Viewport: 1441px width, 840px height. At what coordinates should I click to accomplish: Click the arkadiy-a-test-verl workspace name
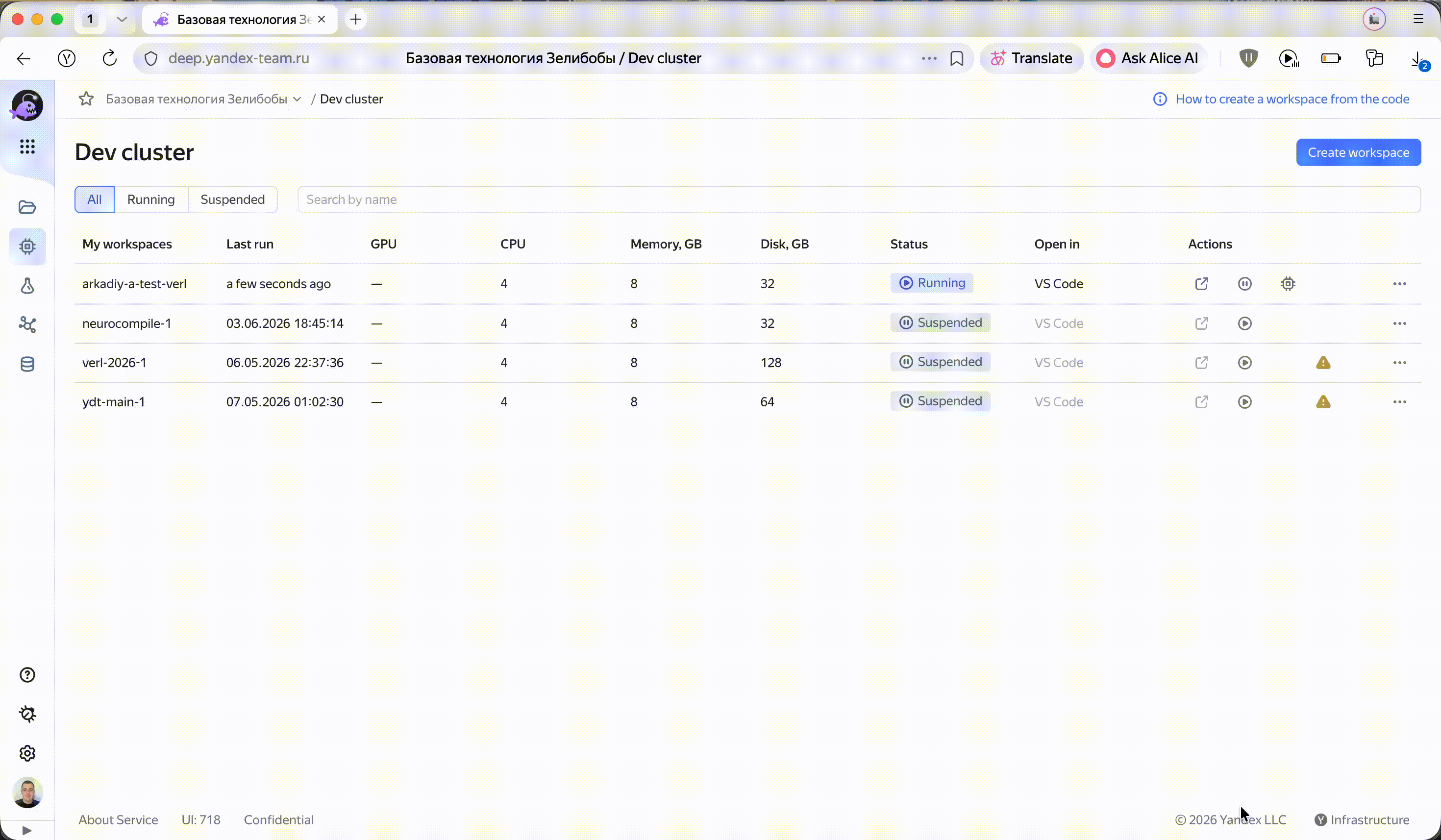click(x=134, y=284)
